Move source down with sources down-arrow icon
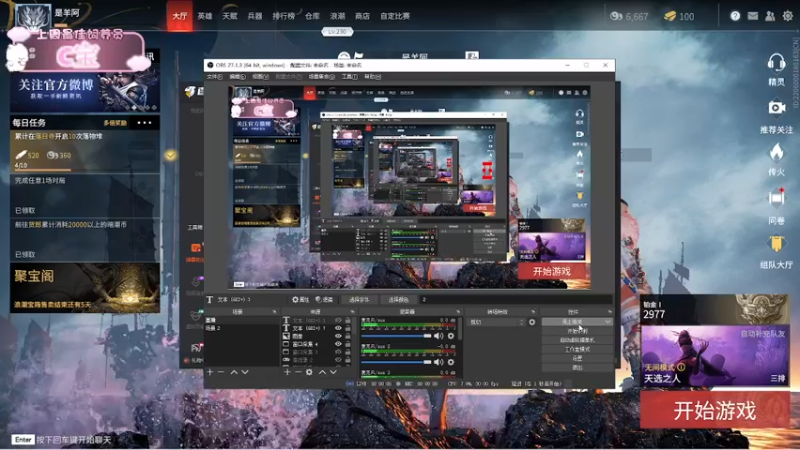Image resolution: width=800 pixels, height=450 pixels. [x=333, y=372]
